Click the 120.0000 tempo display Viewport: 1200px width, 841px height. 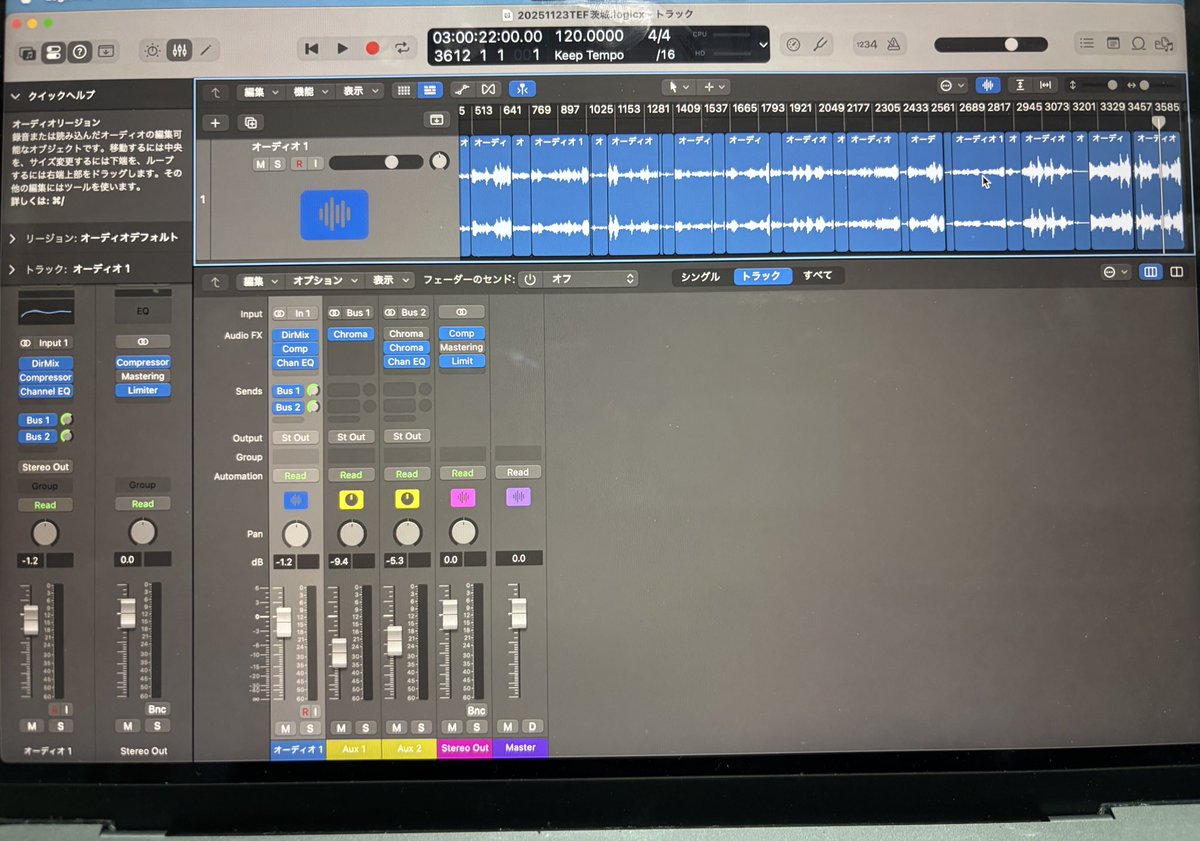click(589, 35)
